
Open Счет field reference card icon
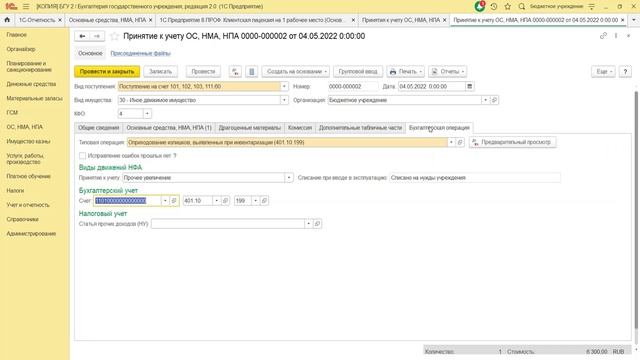pos(174,201)
